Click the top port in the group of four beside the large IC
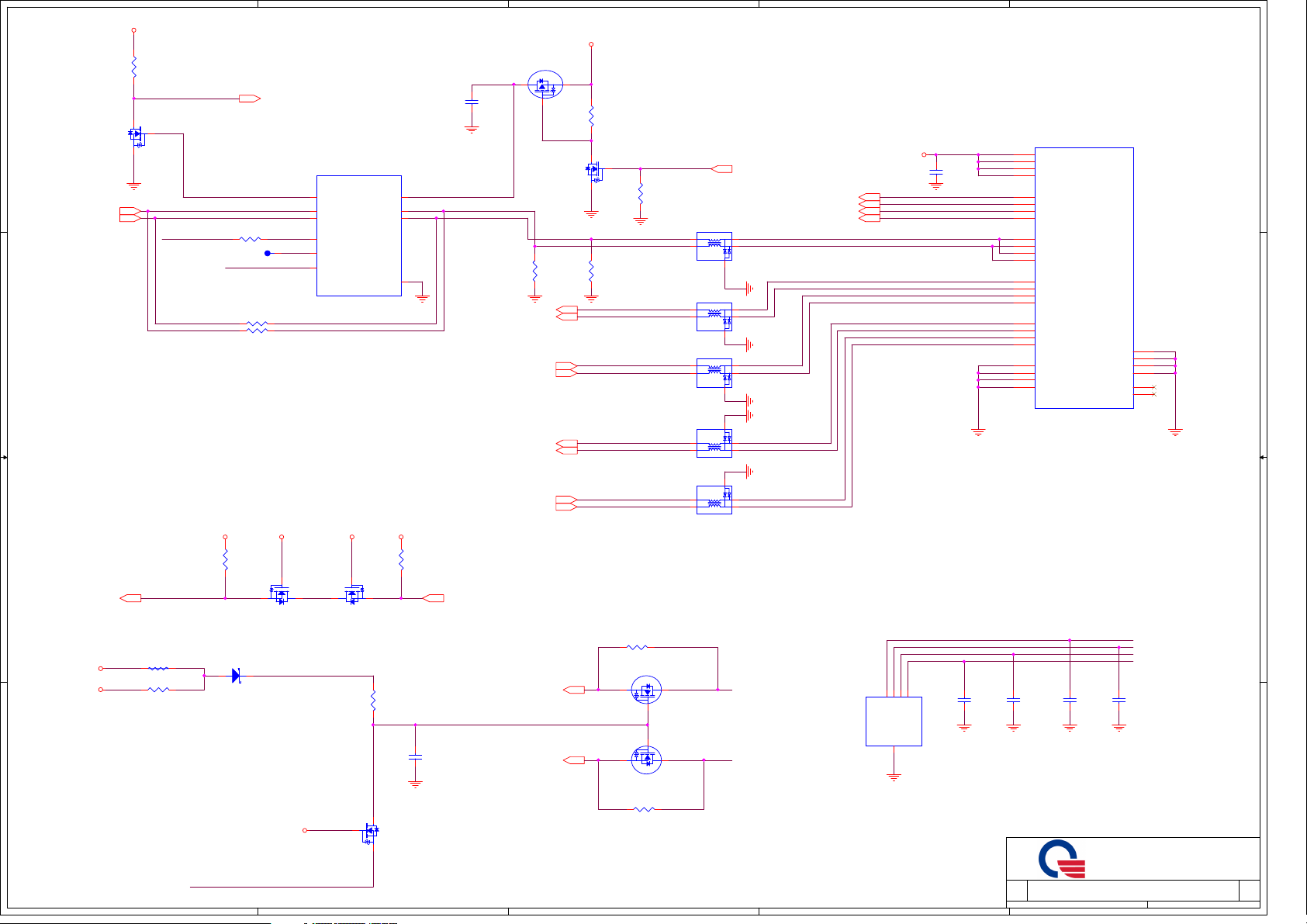This screenshot has width=1307, height=924. point(870,197)
